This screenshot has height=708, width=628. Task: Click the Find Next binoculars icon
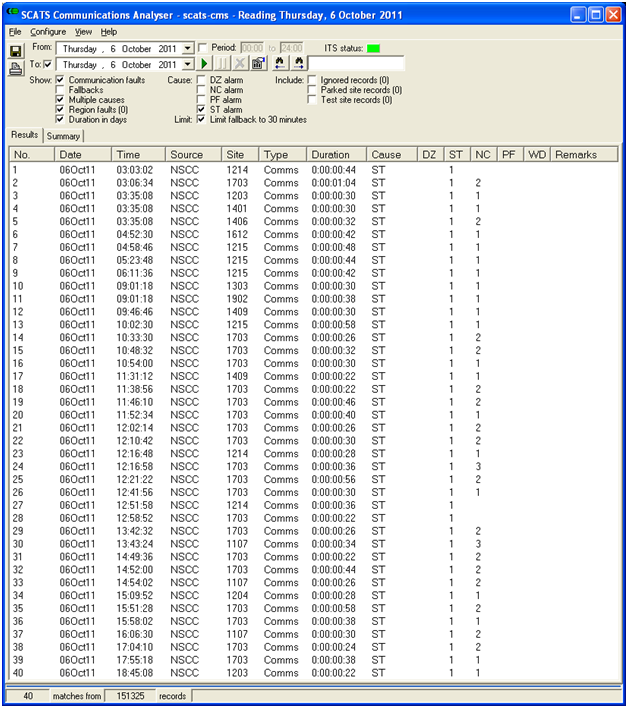point(298,63)
